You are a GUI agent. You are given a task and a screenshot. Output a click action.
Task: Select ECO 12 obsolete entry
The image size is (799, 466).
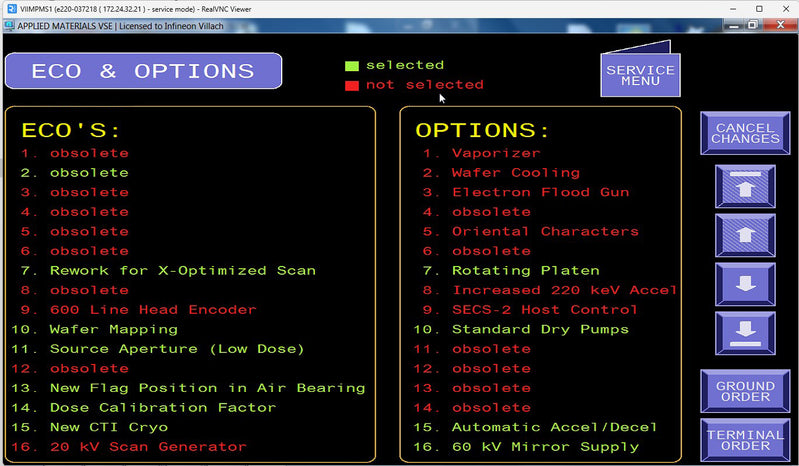pos(70,369)
